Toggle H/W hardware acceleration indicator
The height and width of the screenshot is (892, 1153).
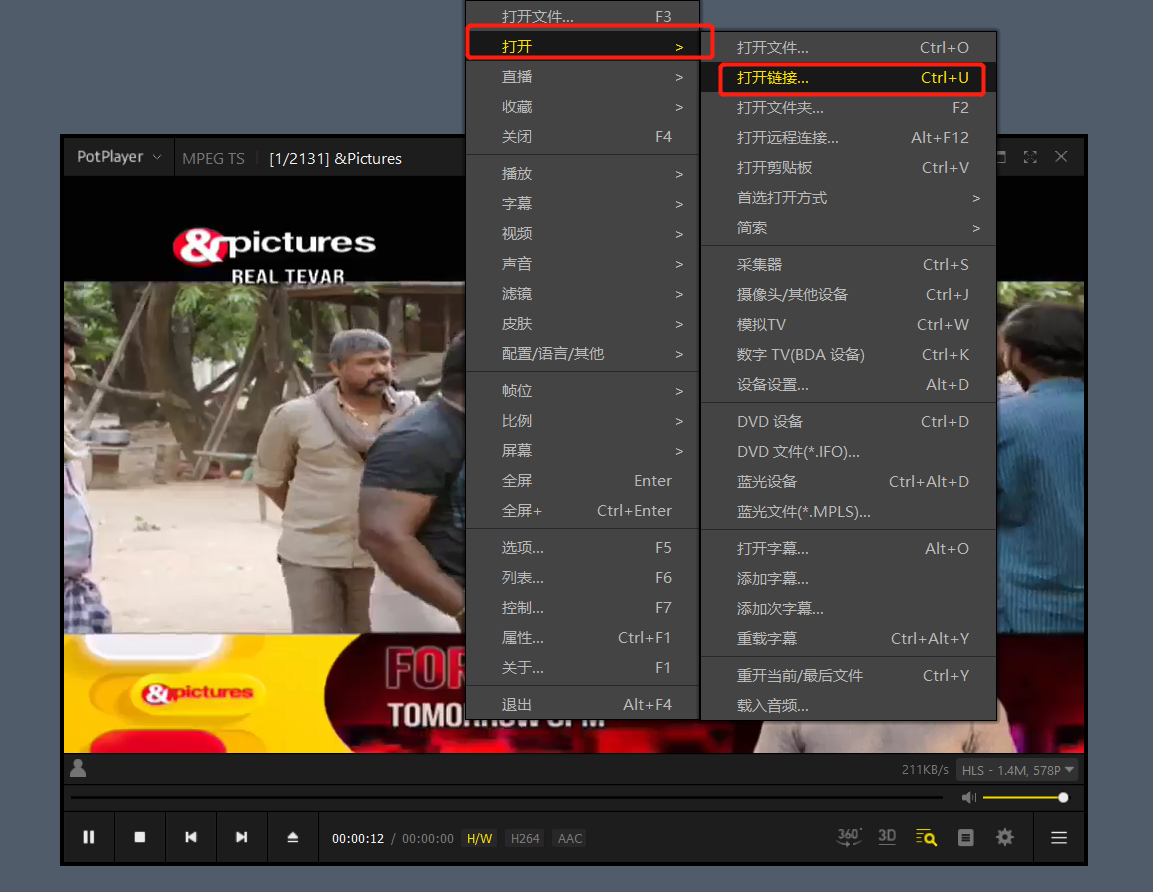pyautogui.click(x=479, y=838)
